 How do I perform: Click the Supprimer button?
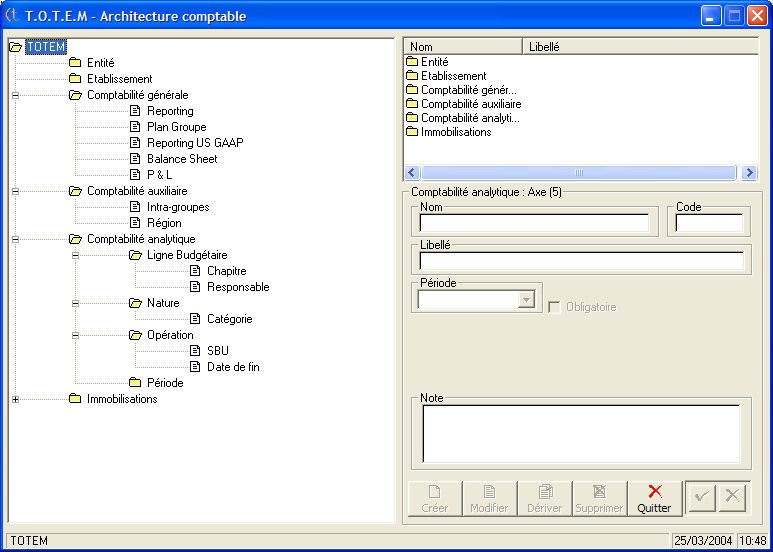[x=599, y=499]
